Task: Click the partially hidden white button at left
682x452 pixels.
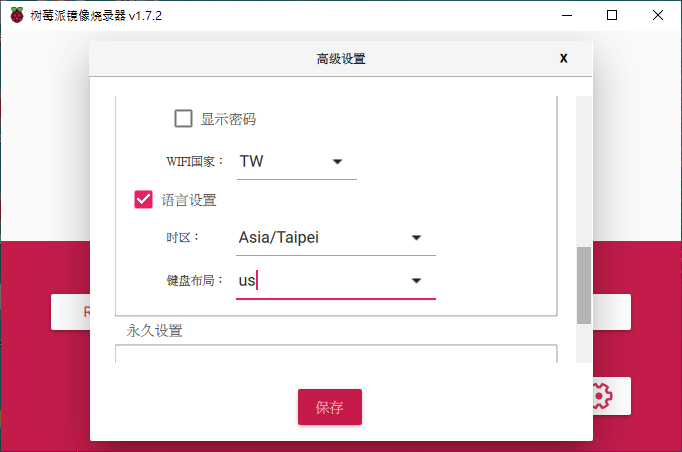Action: [x=71, y=312]
